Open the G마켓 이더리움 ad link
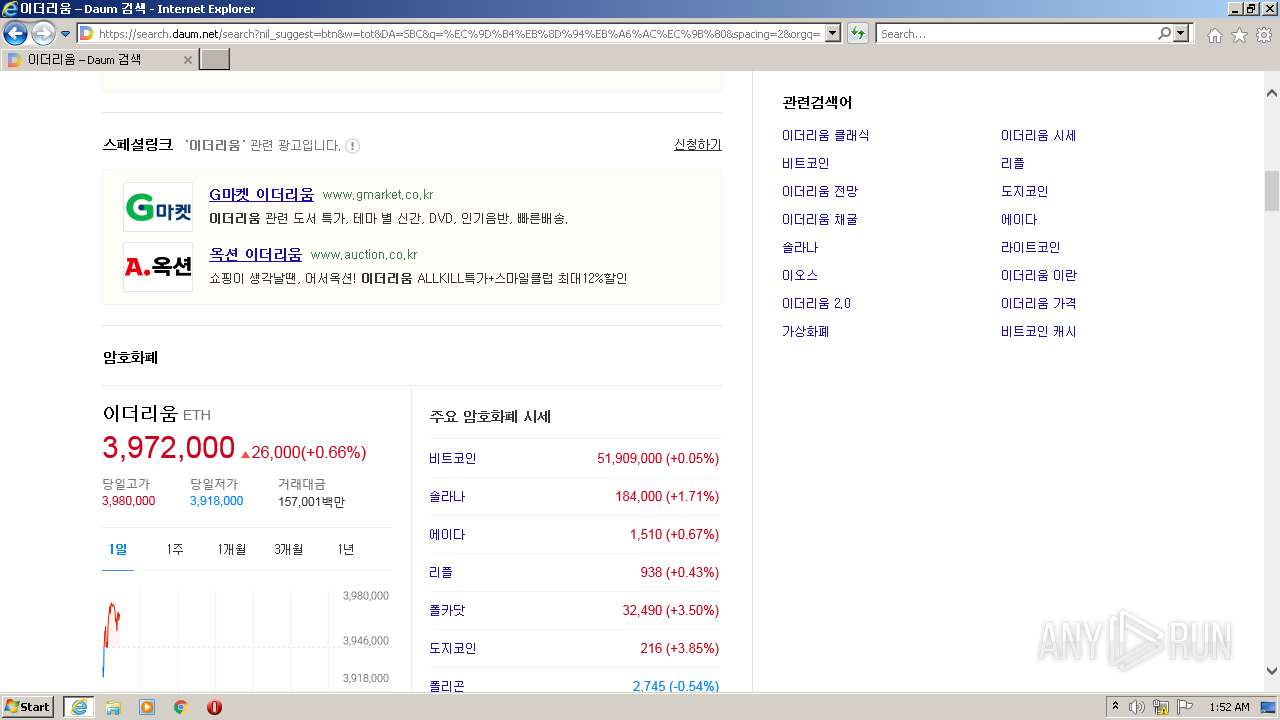 pos(261,194)
